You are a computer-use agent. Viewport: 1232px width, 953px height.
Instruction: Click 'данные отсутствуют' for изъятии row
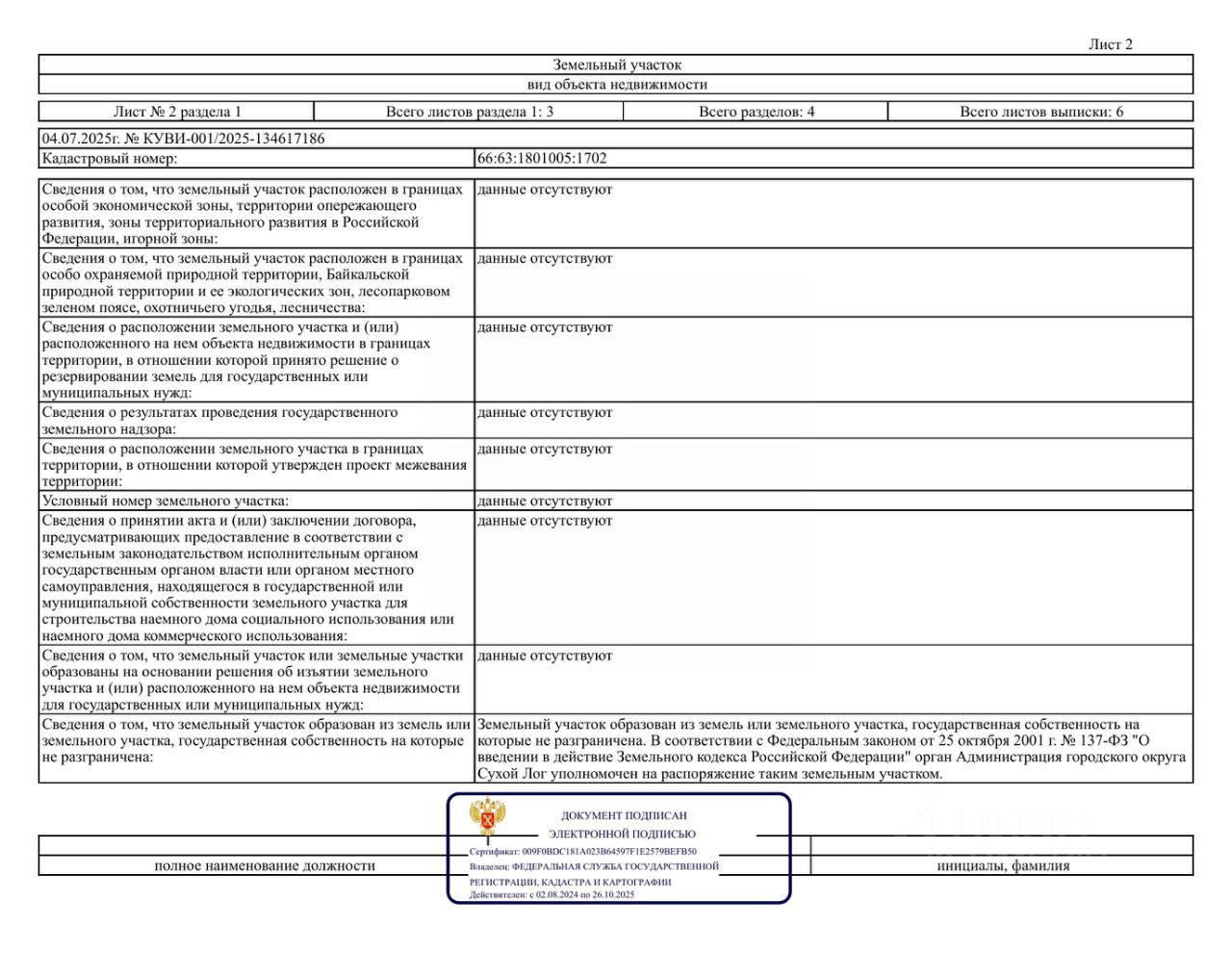[545, 657]
